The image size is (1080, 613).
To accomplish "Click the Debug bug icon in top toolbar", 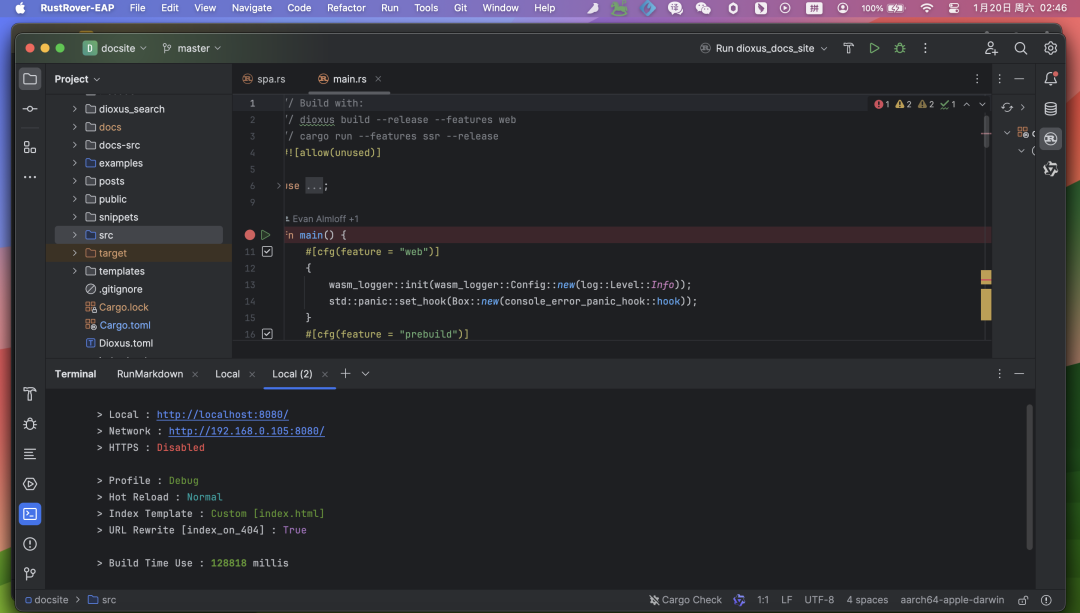I will click(900, 48).
